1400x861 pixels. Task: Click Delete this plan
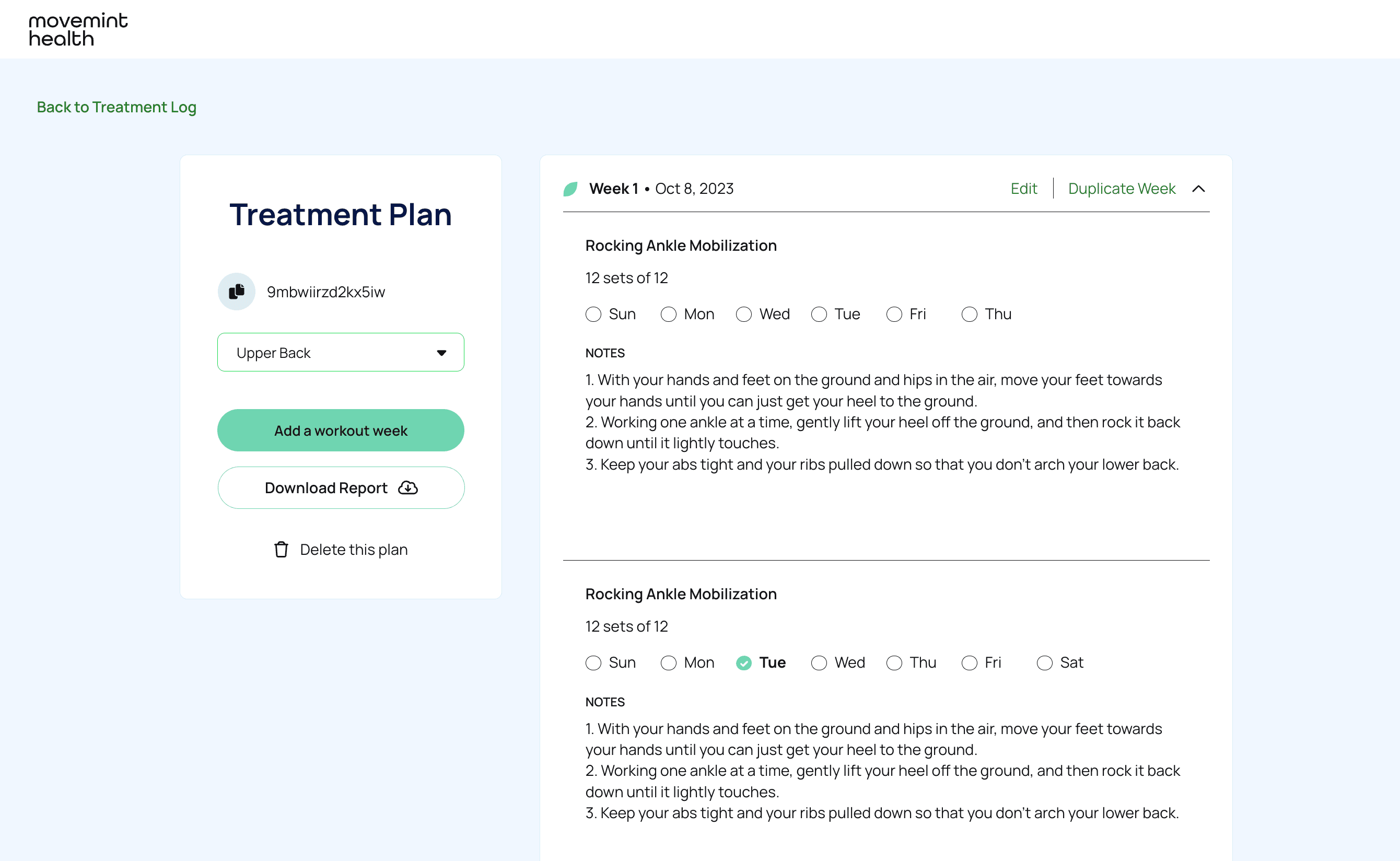(x=353, y=550)
